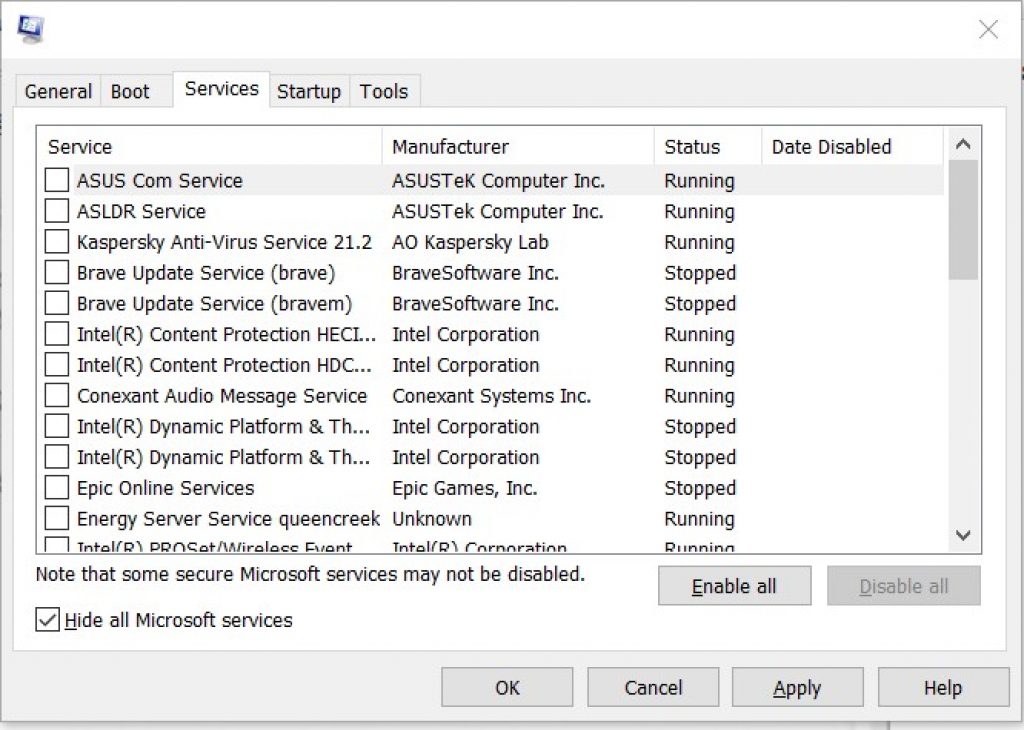Open Help for system configuration
Image resolution: width=1024 pixels, height=730 pixels.
(x=942, y=687)
